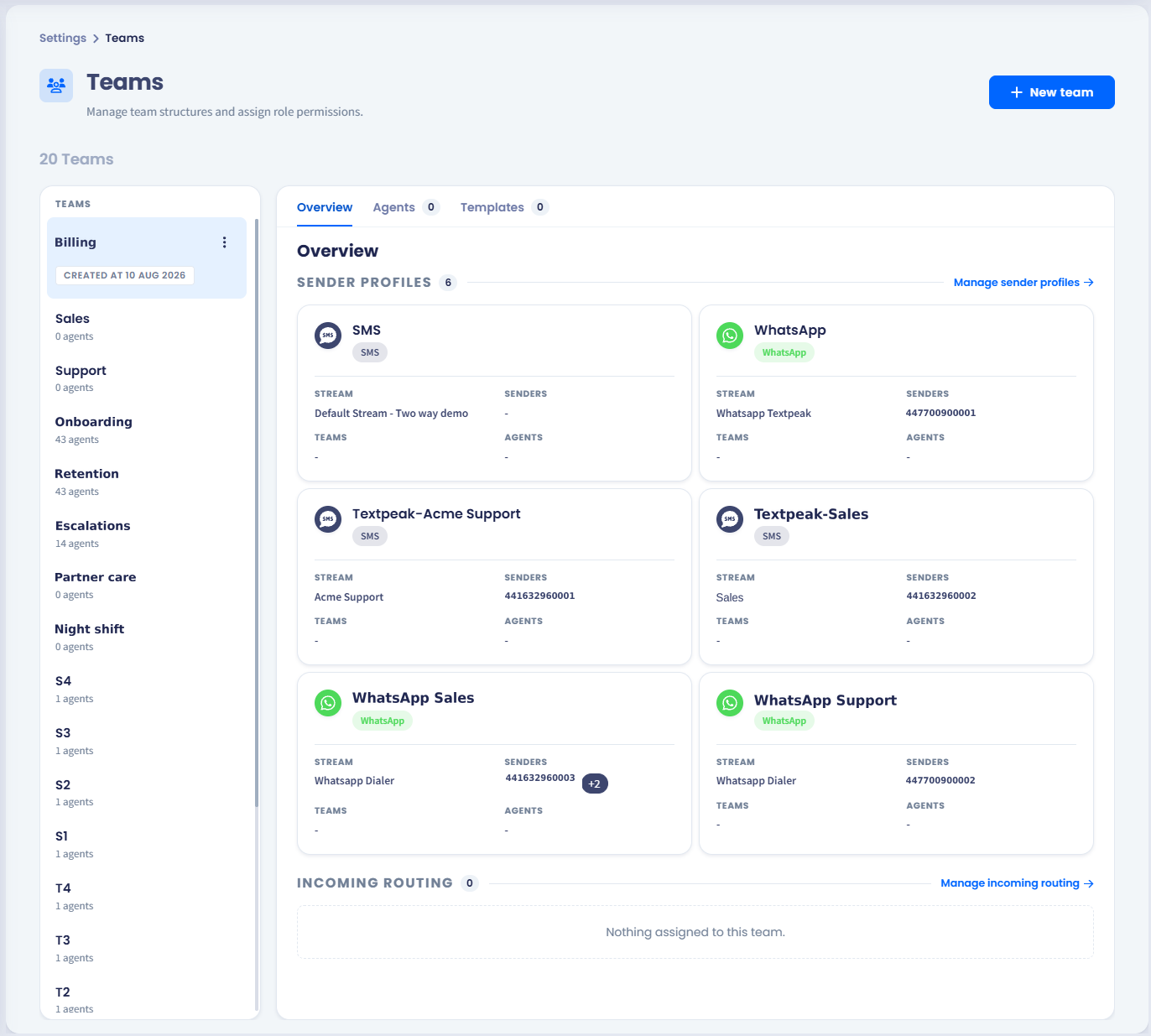1151x1036 pixels.
Task: Click the WhatsApp sender profile icon
Action: point(730,336)
